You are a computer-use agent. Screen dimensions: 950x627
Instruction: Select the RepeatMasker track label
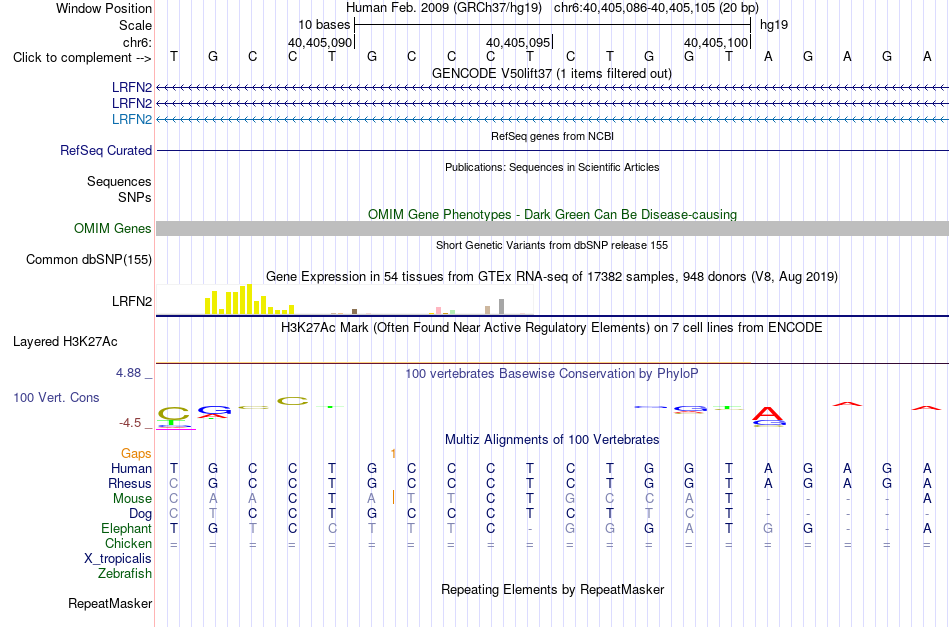tap(110, 603)
